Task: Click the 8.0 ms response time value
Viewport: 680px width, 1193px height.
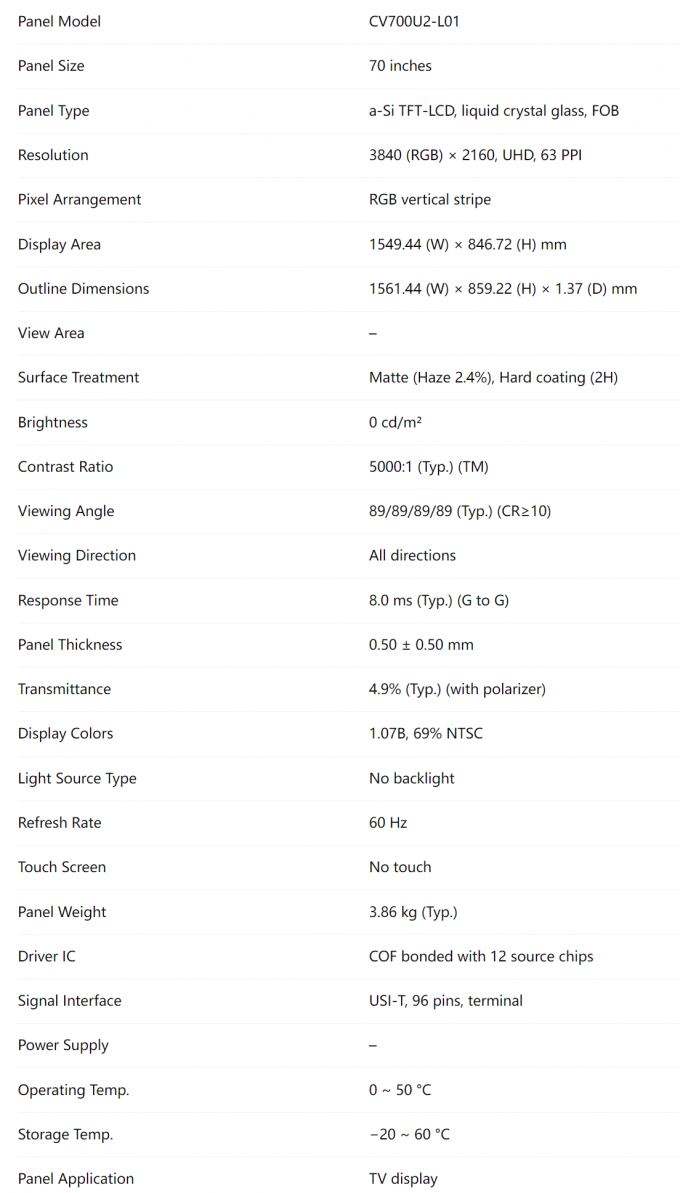Action: coord(440,600)
